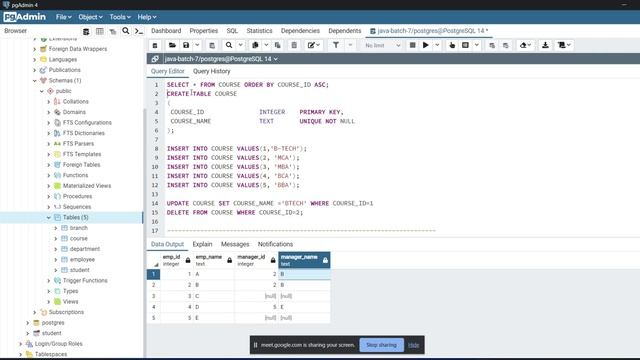Click the lock icon in manager_name column header
This screenshot has width=640, height=360.
click(325, 260)
